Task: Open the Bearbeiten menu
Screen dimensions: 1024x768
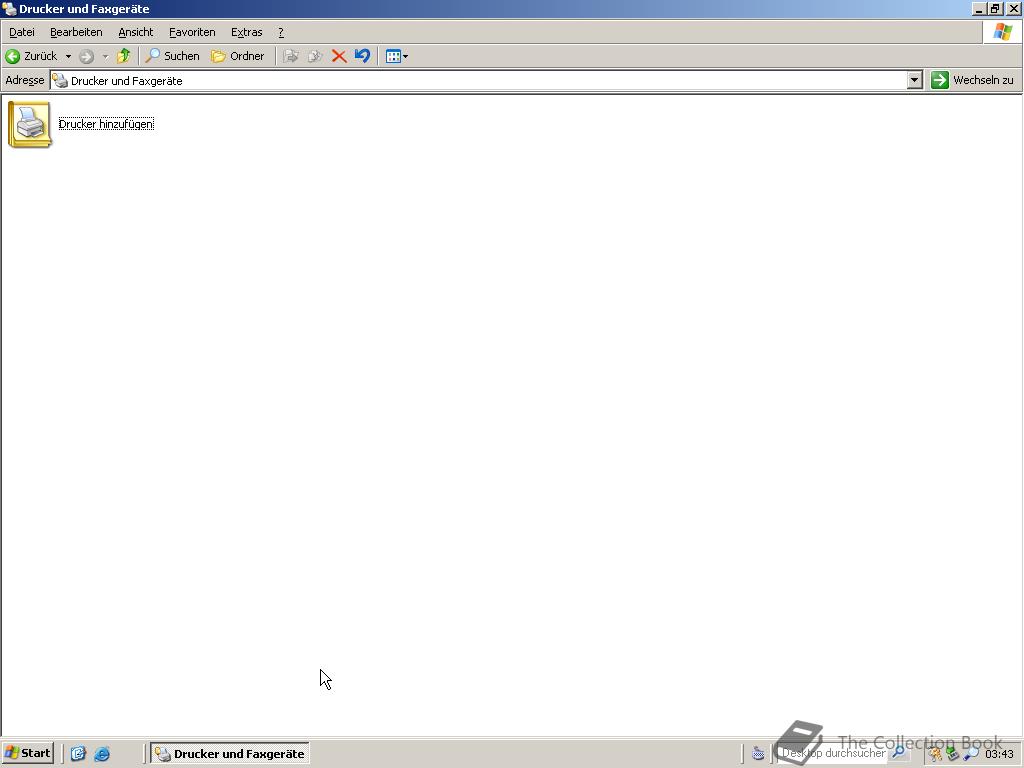Action: pos(76,32)
